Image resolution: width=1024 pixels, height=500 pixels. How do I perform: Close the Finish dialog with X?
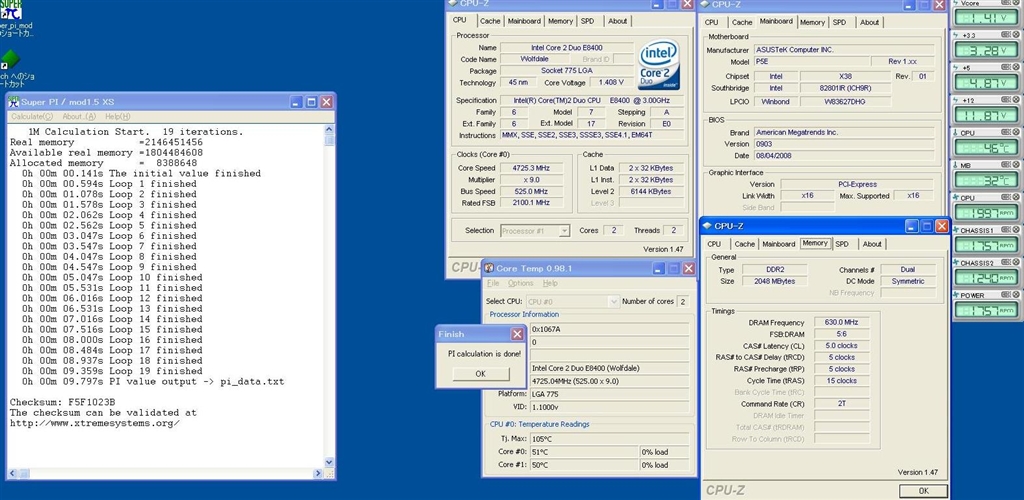[517, 334]
